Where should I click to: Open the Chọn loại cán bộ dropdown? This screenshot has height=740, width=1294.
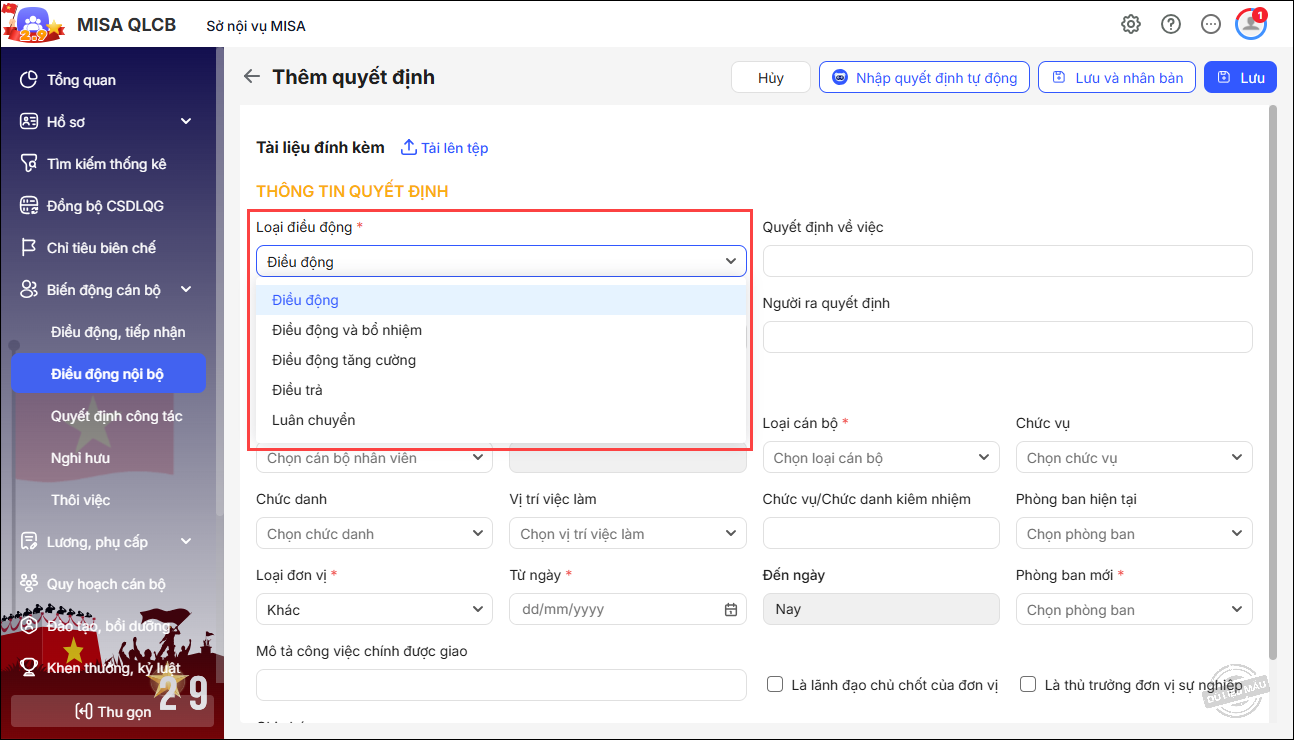point(880,458)
